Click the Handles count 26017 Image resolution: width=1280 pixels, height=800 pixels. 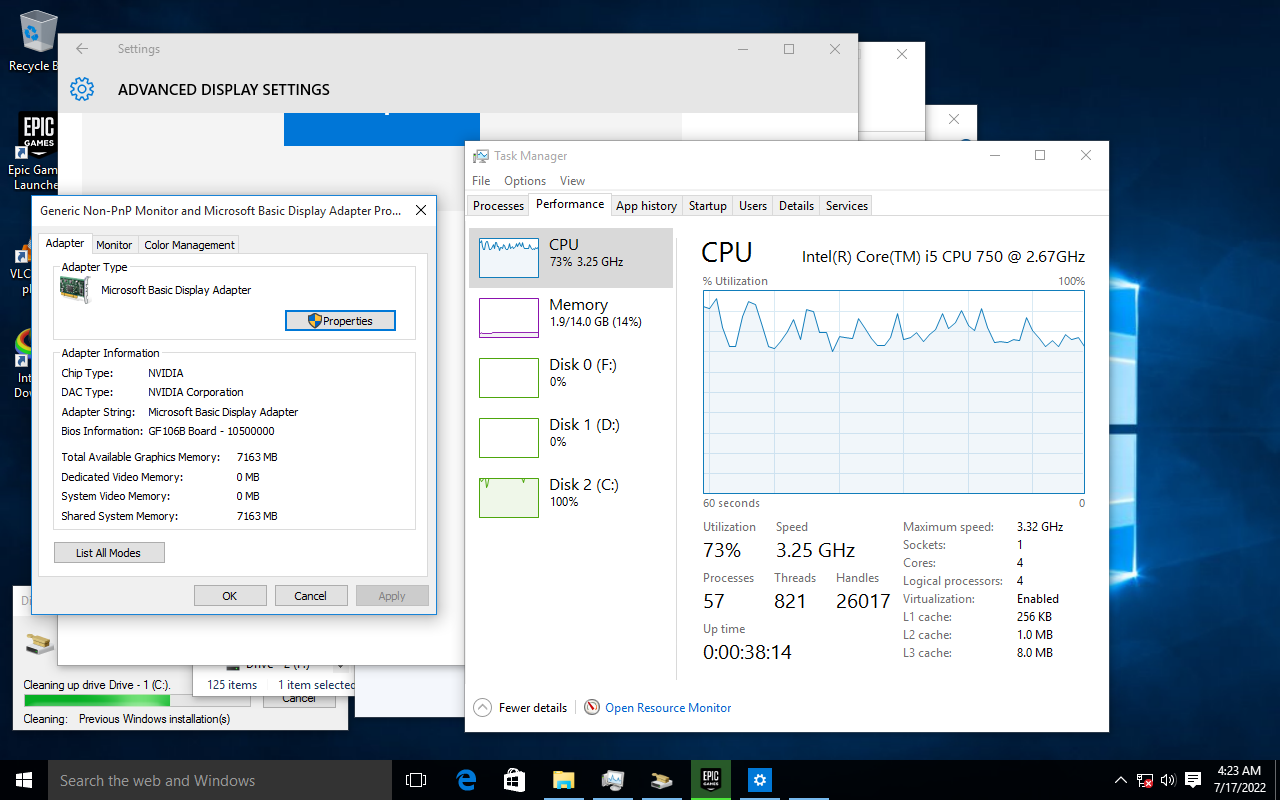click(863, 602)
